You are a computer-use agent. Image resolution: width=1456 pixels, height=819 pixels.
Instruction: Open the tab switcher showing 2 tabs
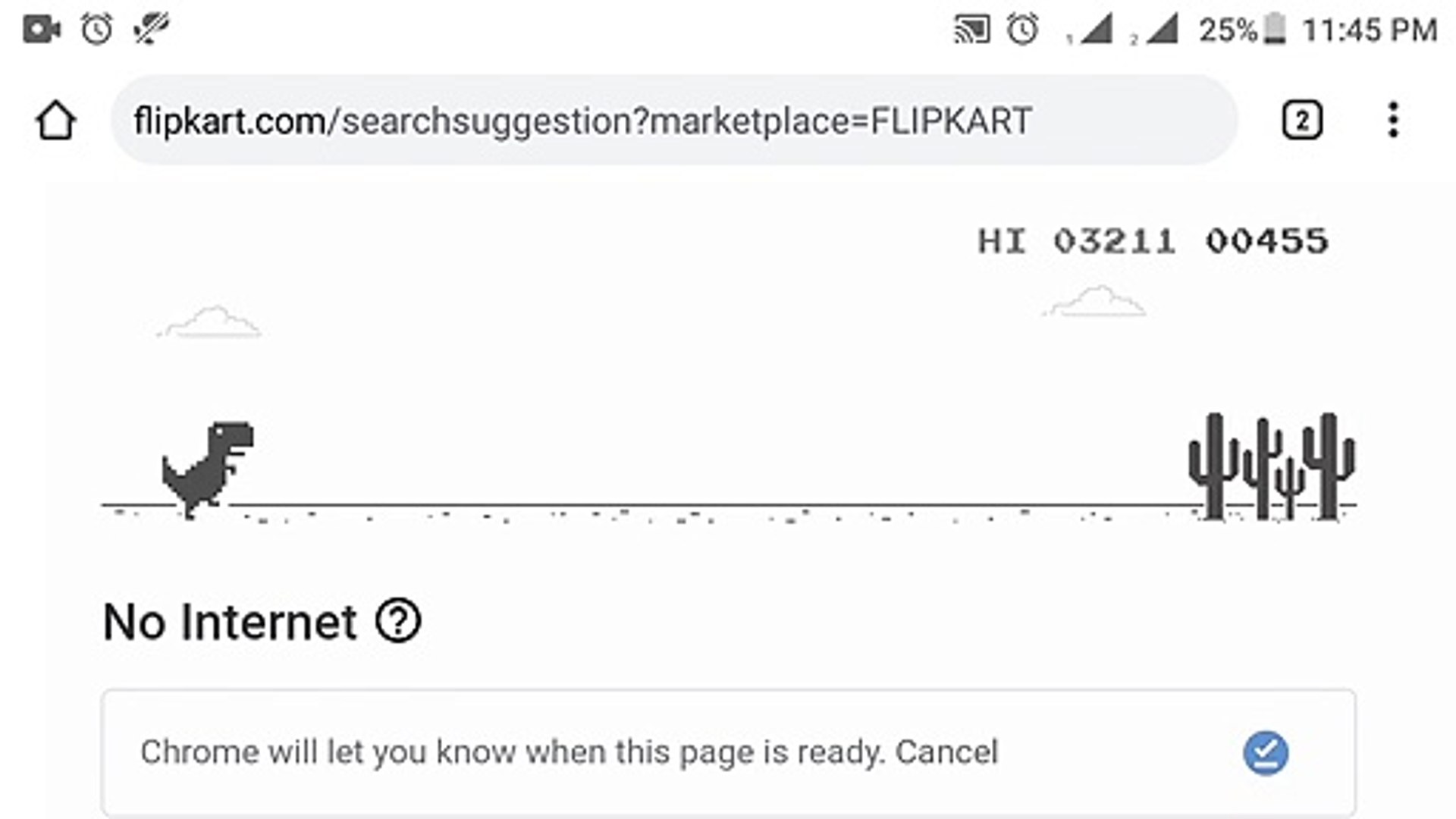pos(1302,121)
